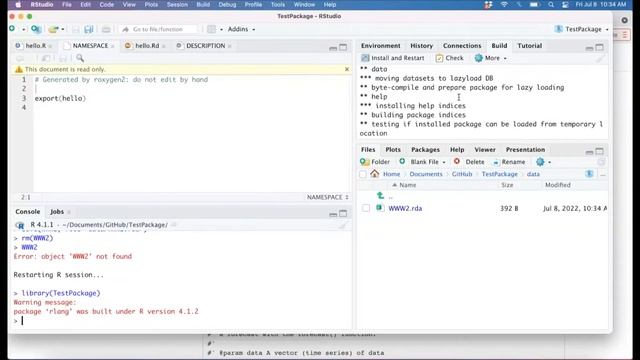Open the NAMESPACE file type selector
Image resolution: width=640 pixels, height=360 pixels.
[328, 197]
